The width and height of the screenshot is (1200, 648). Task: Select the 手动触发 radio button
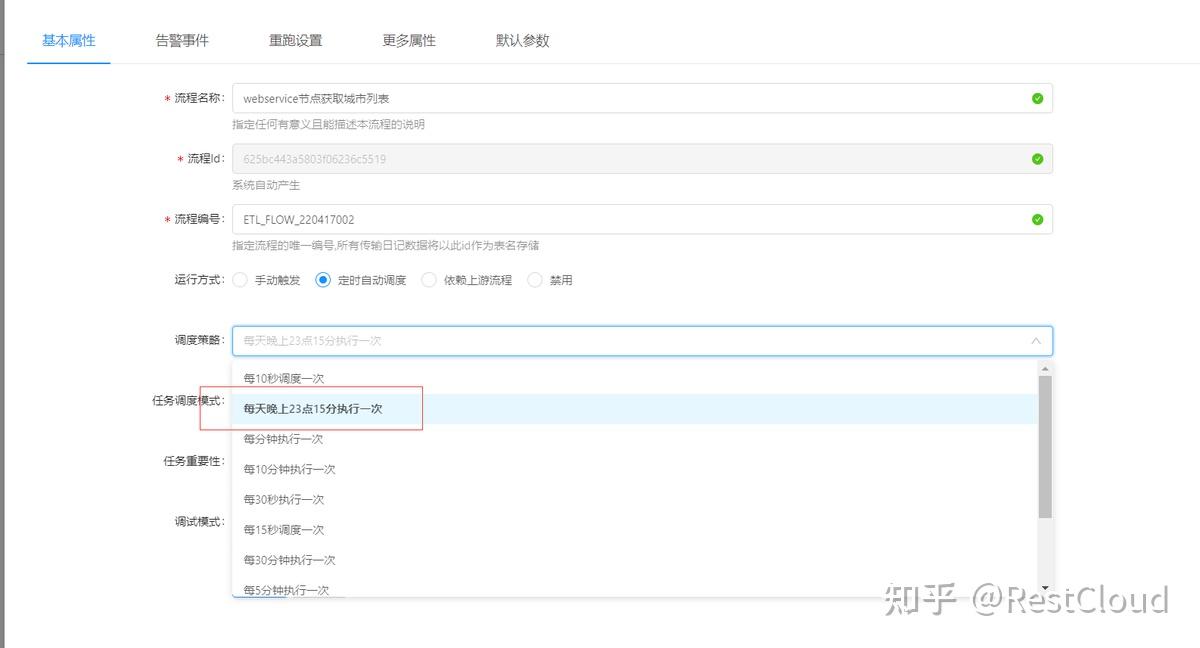point(240,280)
